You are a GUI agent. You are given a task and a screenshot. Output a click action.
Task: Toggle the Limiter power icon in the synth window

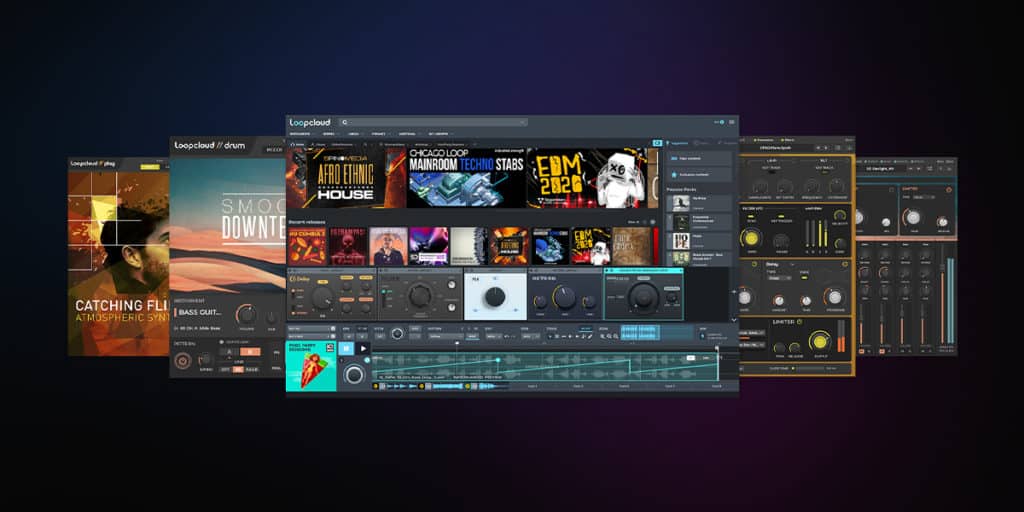pyautogui.click(x=799, y=321)
